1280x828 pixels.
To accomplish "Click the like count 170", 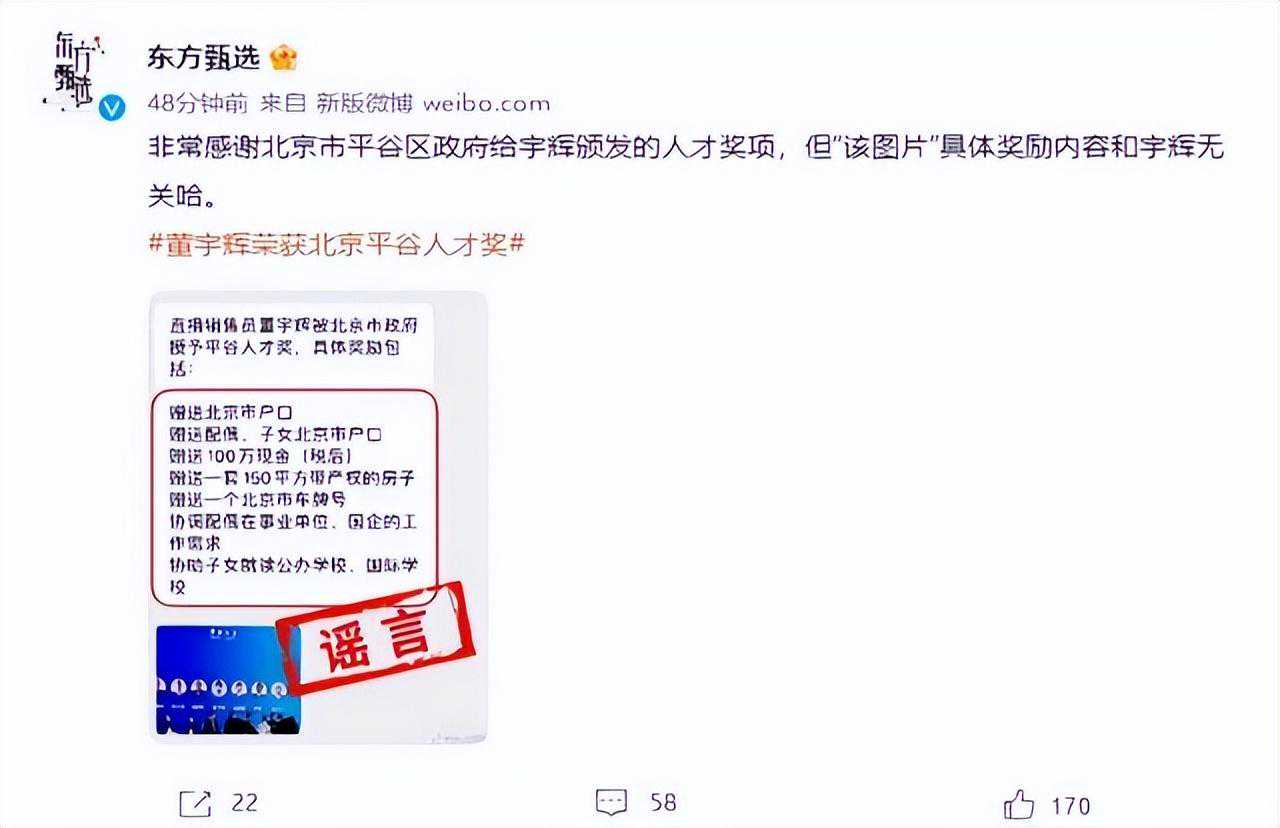I will coord(1070,805).
